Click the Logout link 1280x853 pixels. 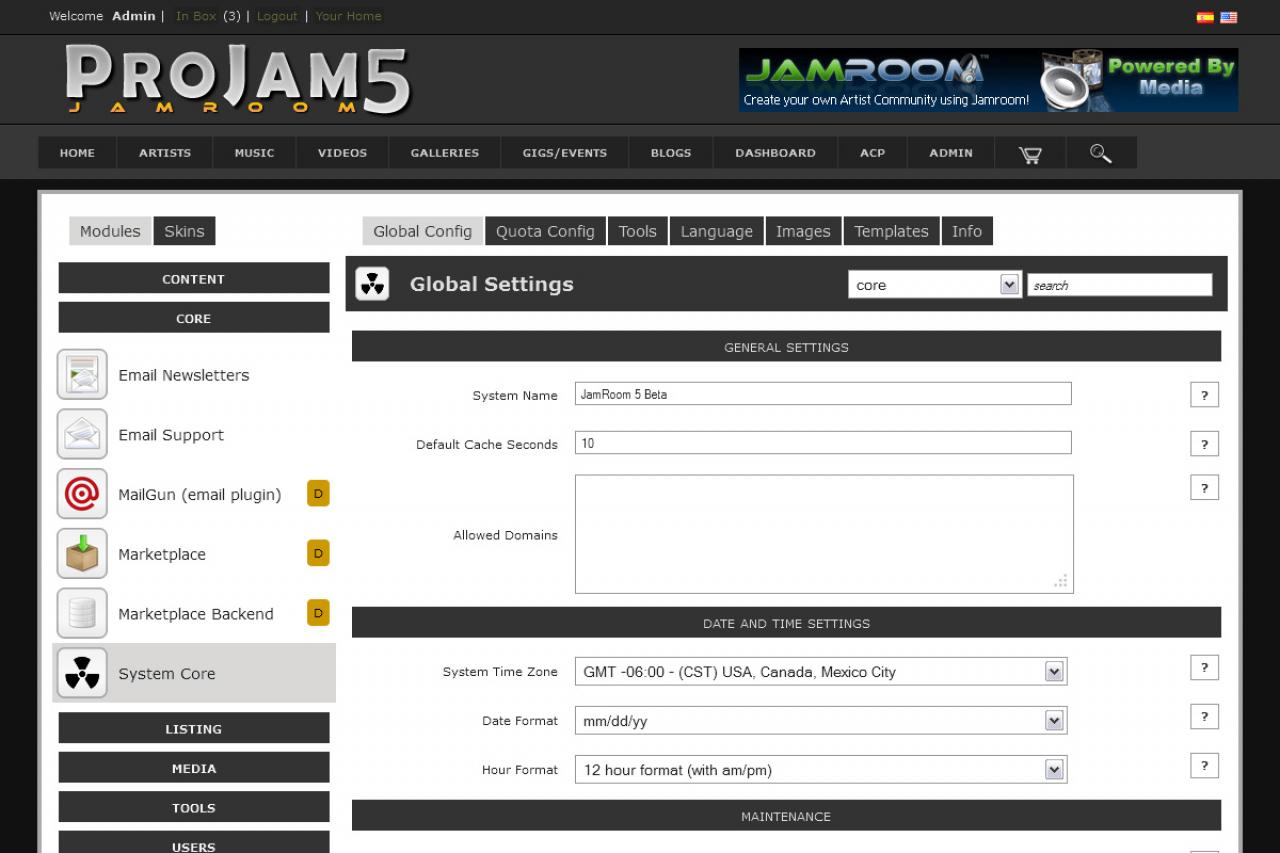coord(277,16)
